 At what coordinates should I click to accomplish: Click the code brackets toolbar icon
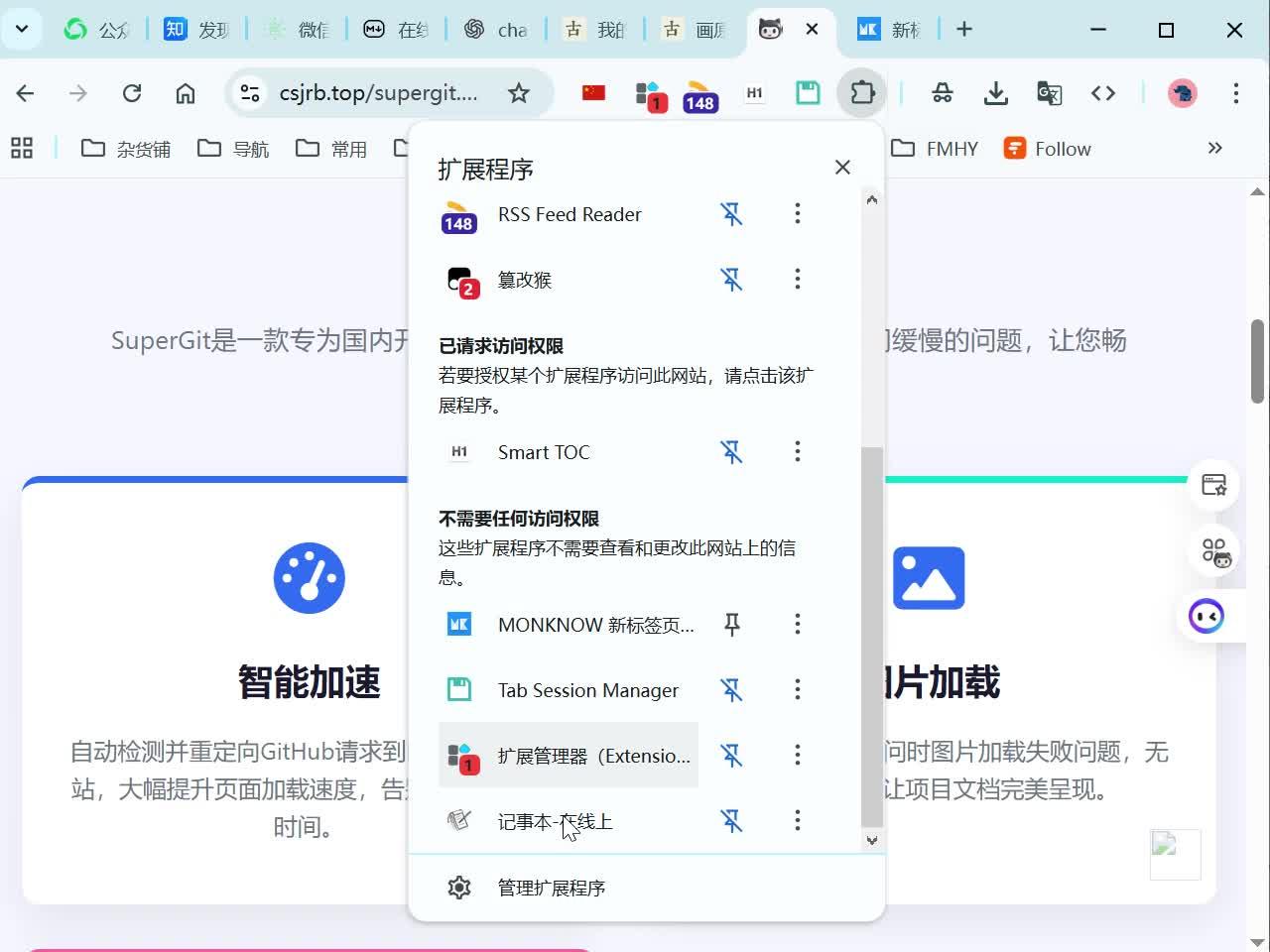1103,93
